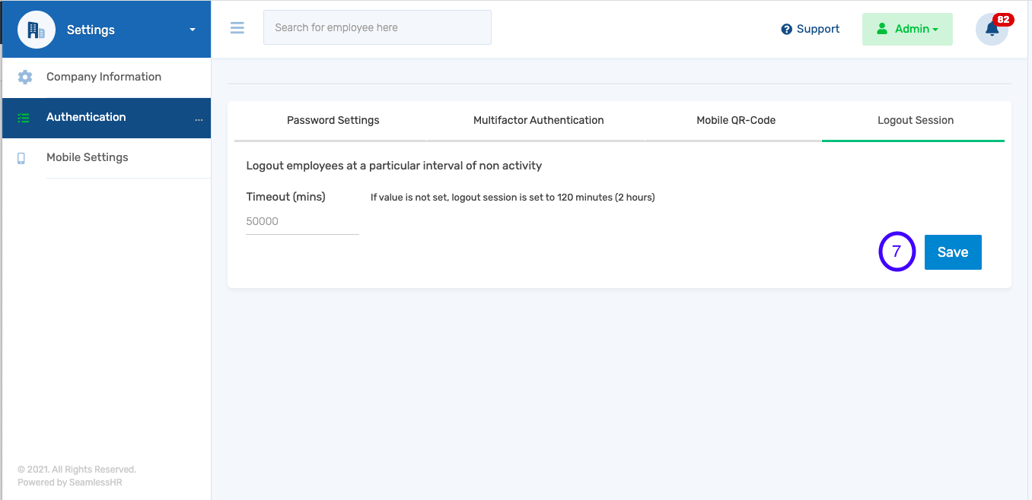
Task: Select the Mobile QR-Code tab
Action: (x=736, y=120)
